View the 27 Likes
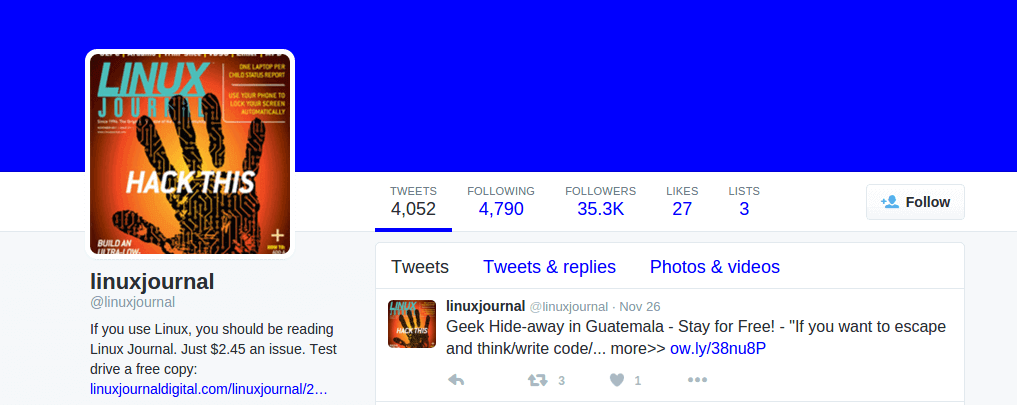Screen dimensions: 1017x405 pos(682,201)
